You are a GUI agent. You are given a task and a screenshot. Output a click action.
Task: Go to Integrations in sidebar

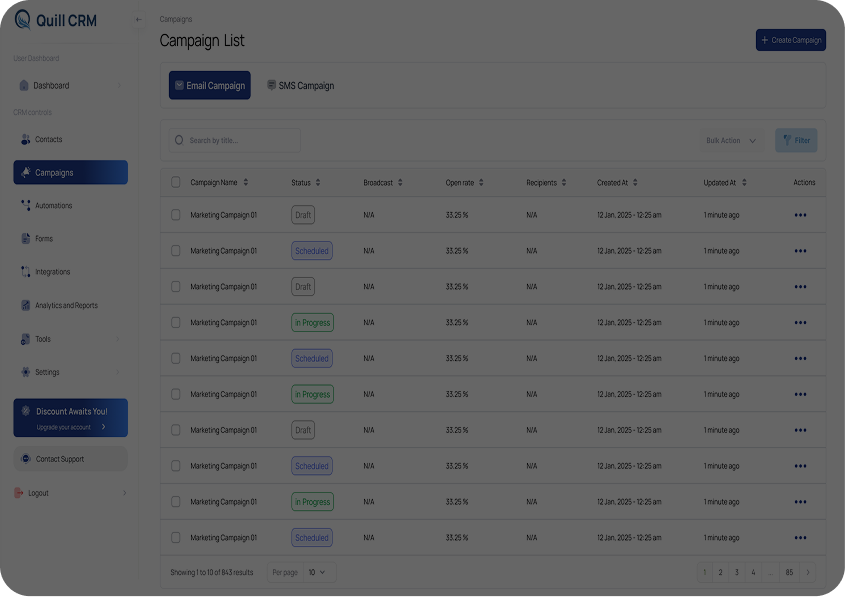click(x=52, y=272)
